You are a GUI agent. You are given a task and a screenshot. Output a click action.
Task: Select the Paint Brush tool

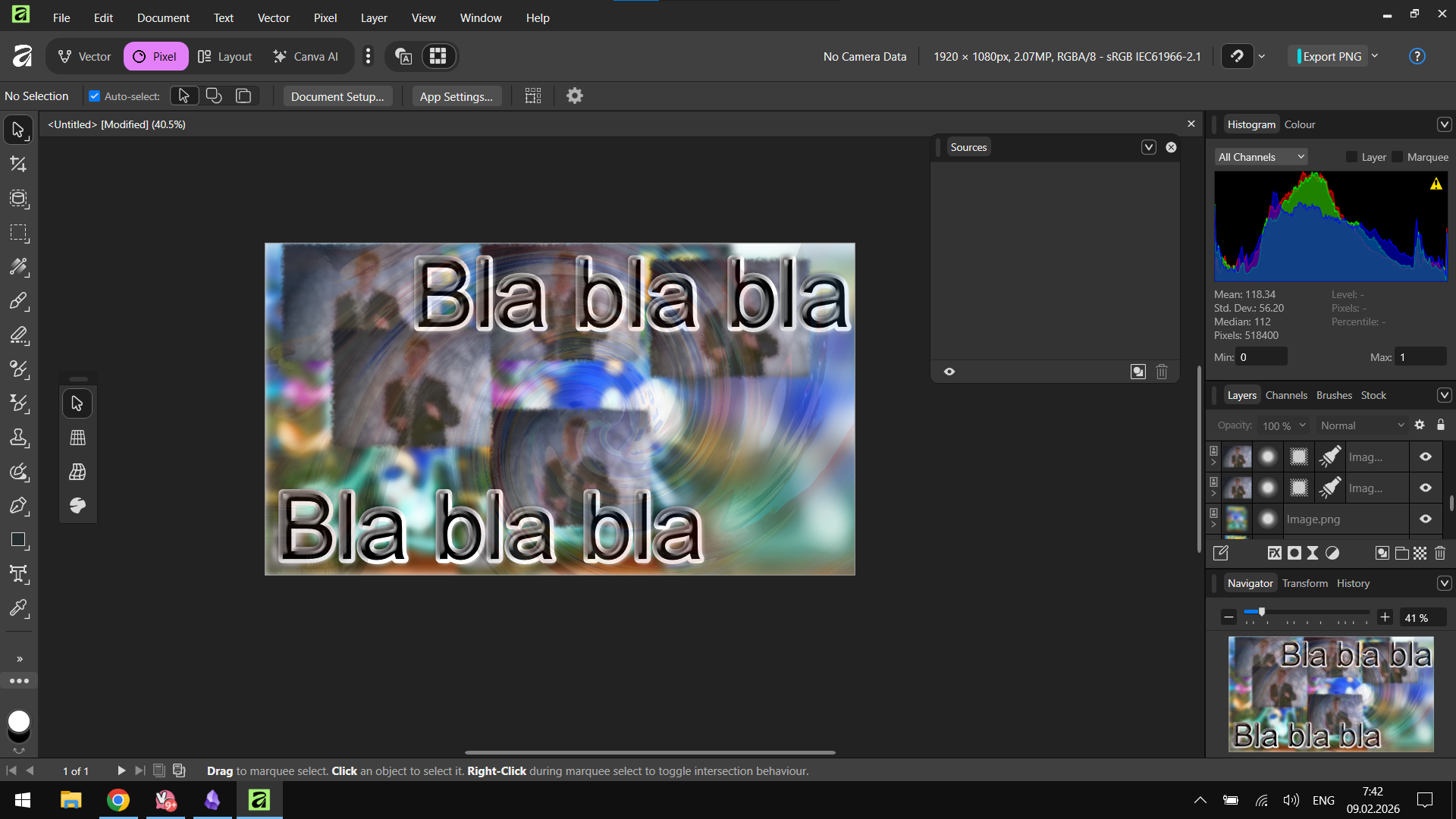coord(18,301)
